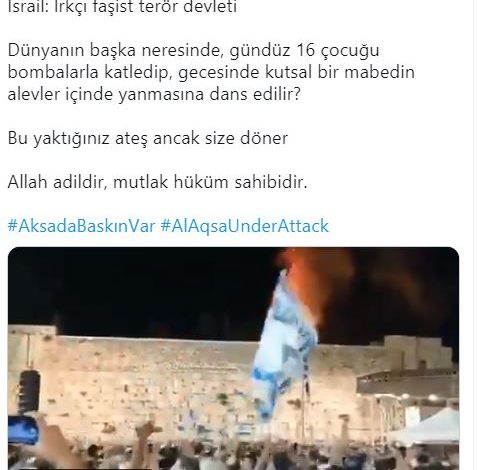Screen dimensions: 478x470
Task: Click the waving flag in the video
Action: click(x=283, y=347)
